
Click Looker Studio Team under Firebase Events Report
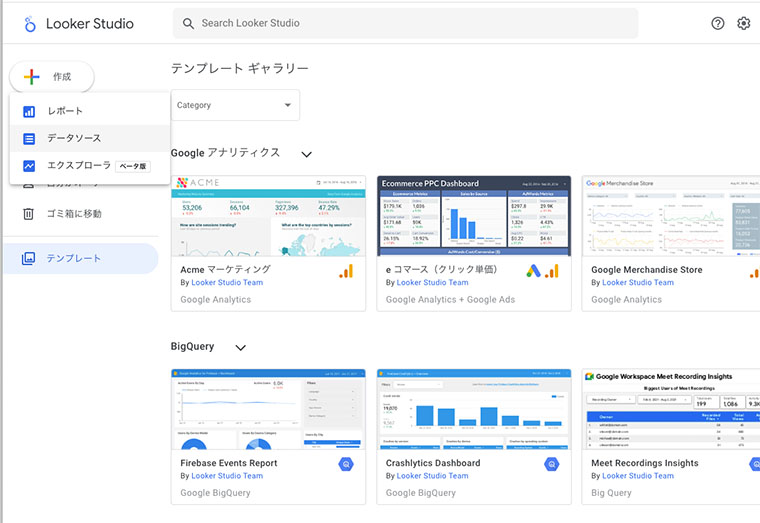tap(227, 476)
